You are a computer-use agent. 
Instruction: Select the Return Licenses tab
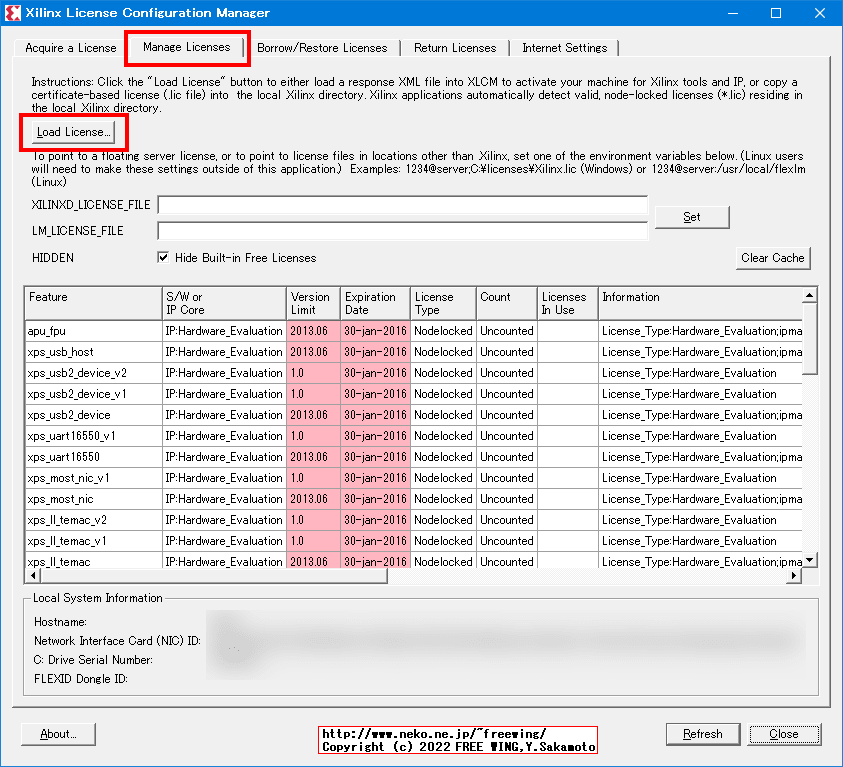pos(455,48)
